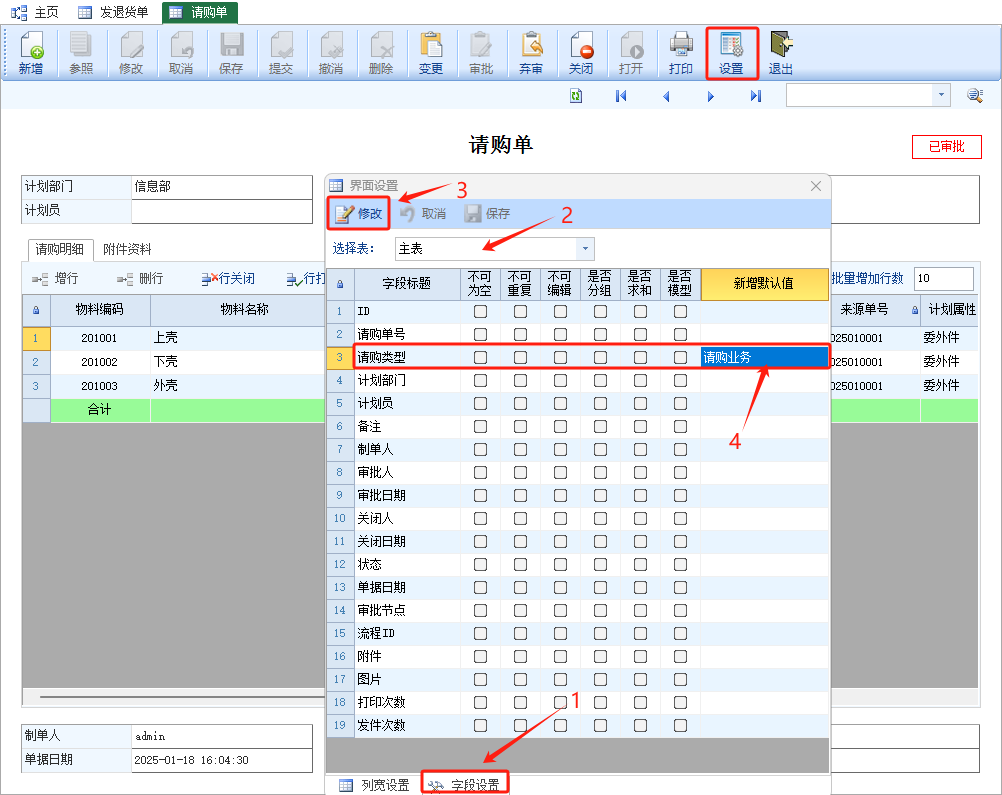Toggle 不可重复 checkbox for 单据日期 row

(x=520, y=587)
